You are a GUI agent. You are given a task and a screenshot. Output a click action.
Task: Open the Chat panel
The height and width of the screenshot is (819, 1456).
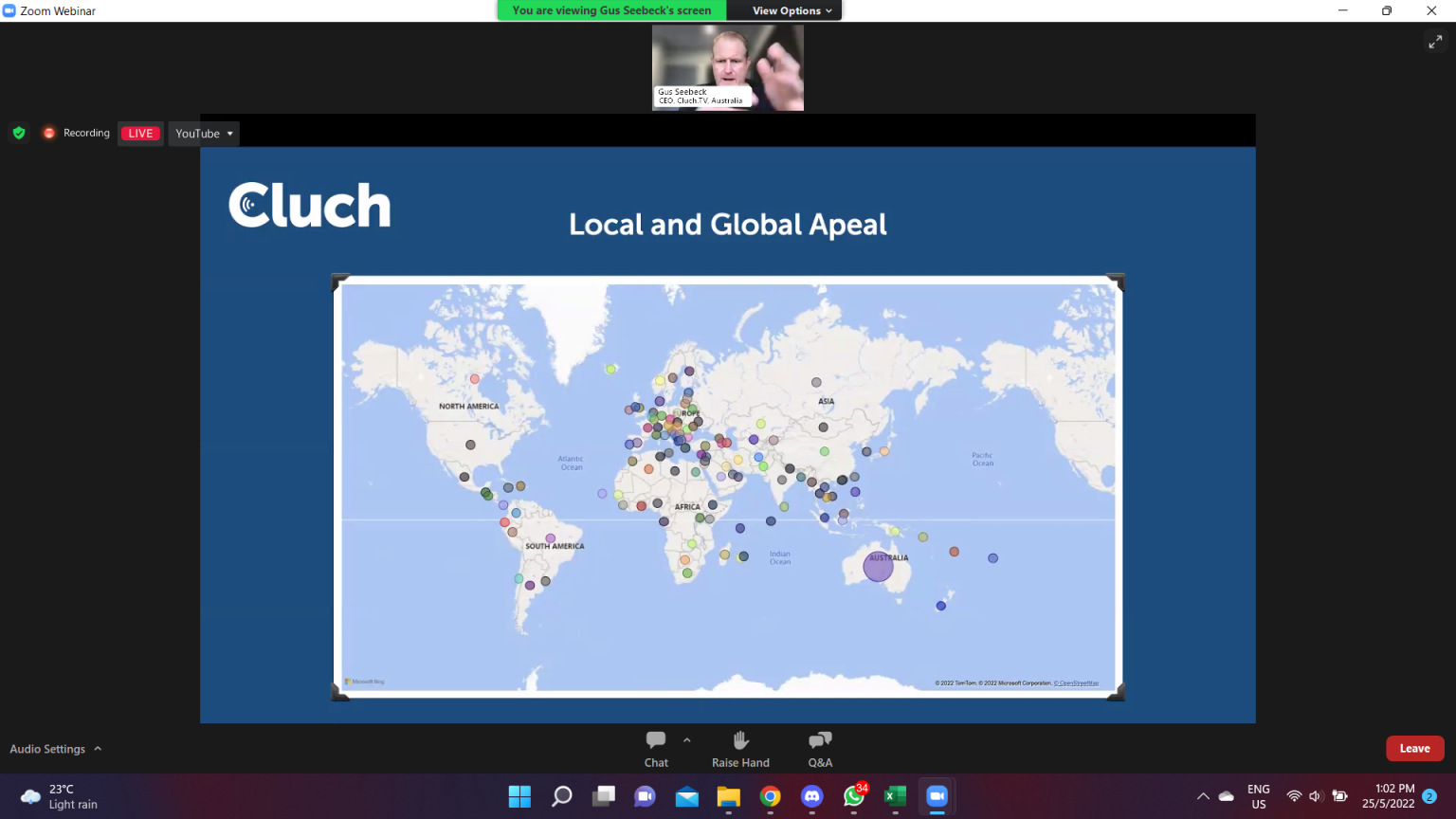(x=656, y=748)
